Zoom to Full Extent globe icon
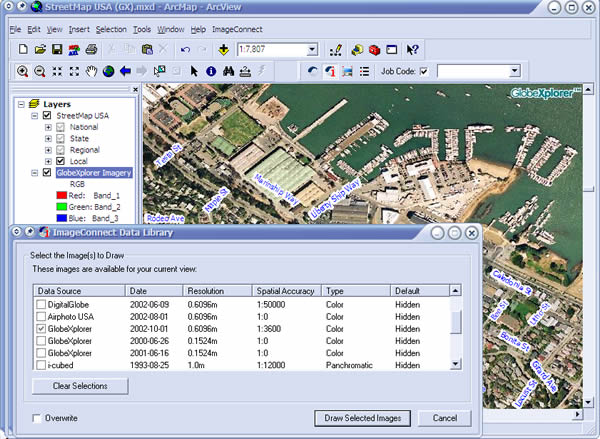Image resolution: width=600 pixels, height=439 pixels. pyautogui.click(x=108, y=71)
